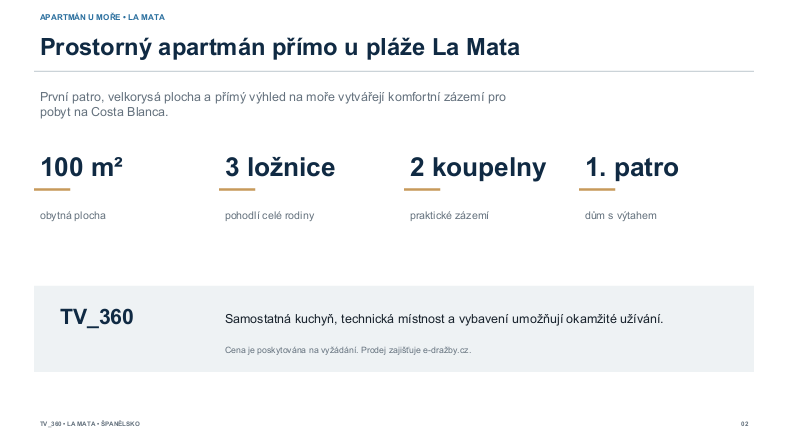This screenshot has width=785, height=434.
Task: Select the footer text TV_360 • LA MATA • ŠPANĚLSKO
Action: click(90, 424)
